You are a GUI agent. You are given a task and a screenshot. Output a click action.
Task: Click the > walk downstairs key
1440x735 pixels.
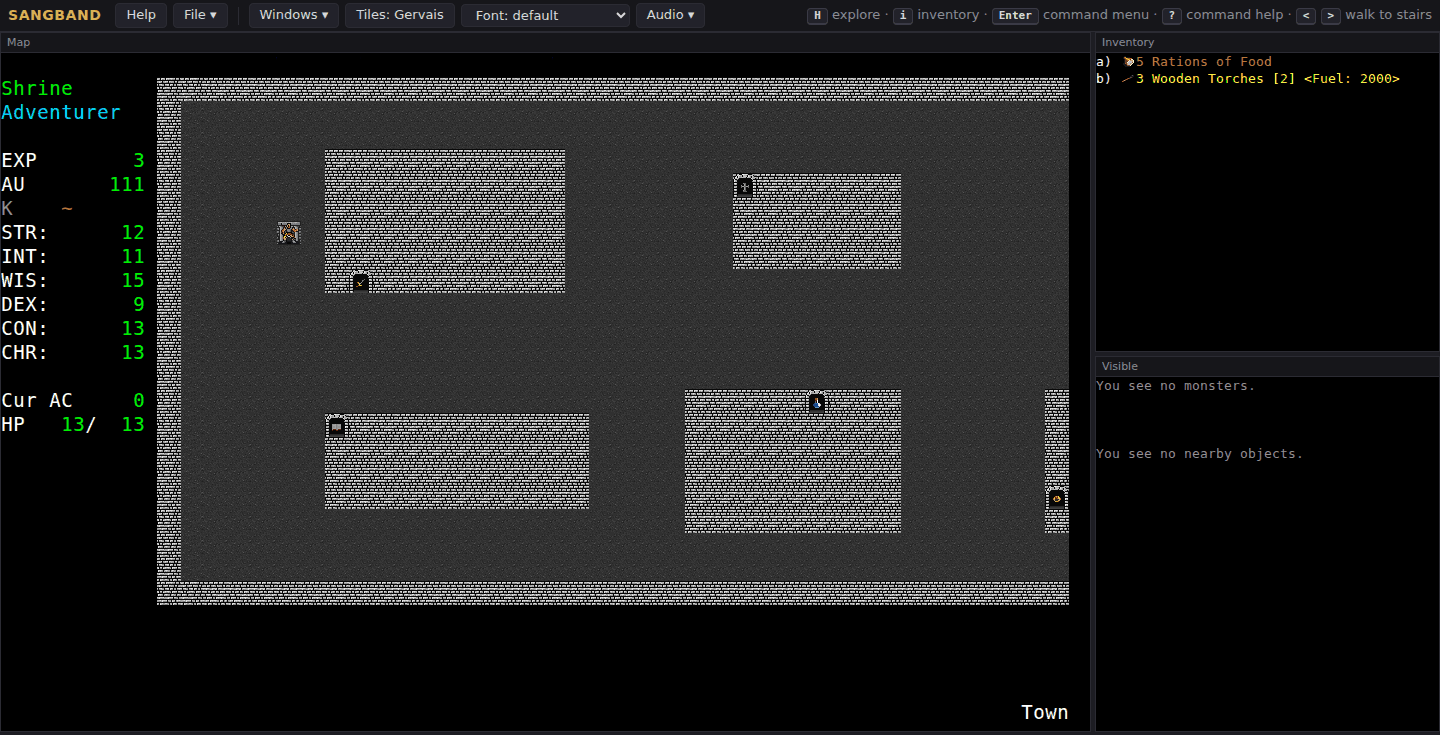pos(1331,15)
